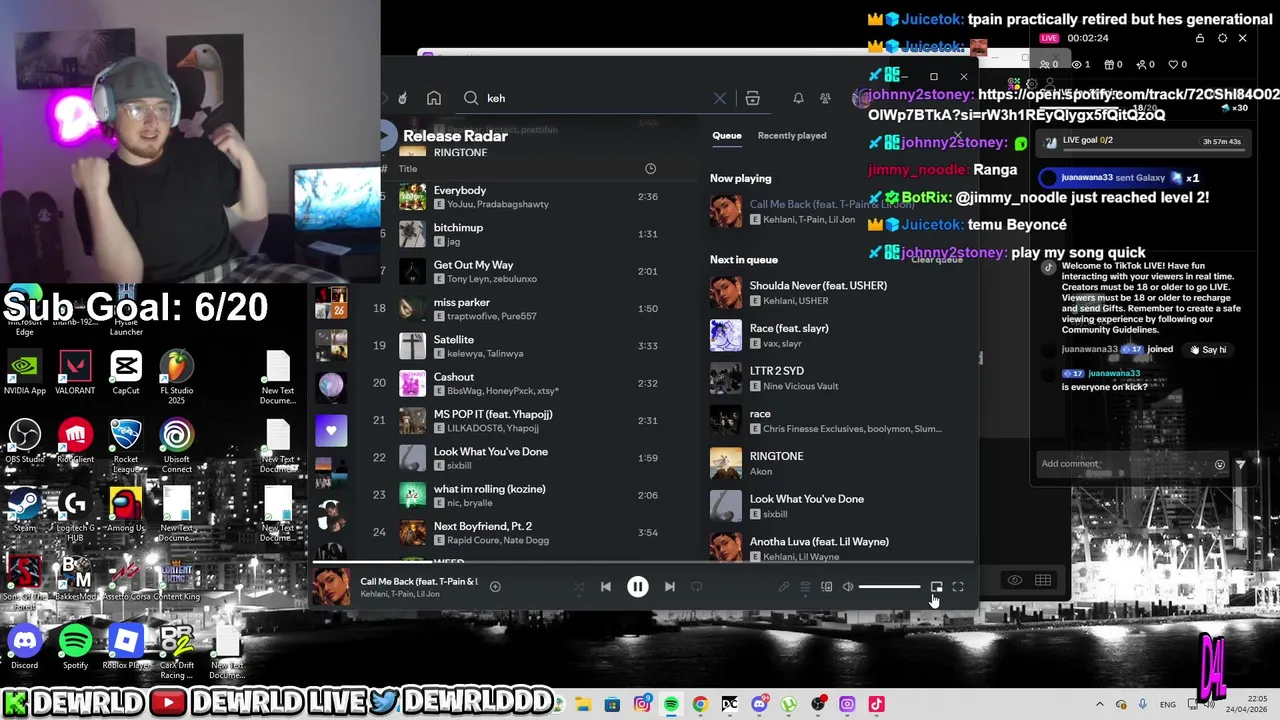Viewport: 1280px width, 720px height.
Task: Go back to the previous track in Spotify
Action: tap(605, 587)
